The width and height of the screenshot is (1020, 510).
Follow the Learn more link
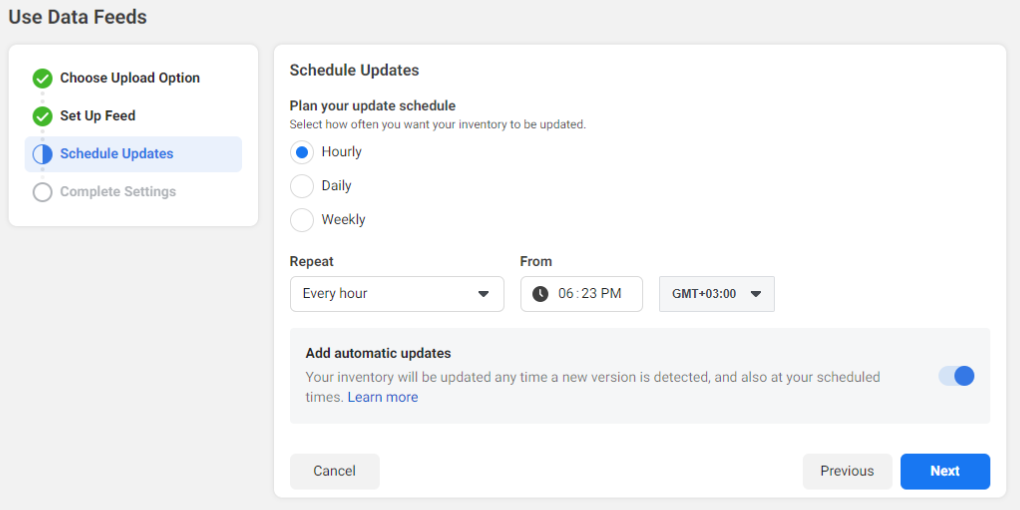[x=383, y=397]
